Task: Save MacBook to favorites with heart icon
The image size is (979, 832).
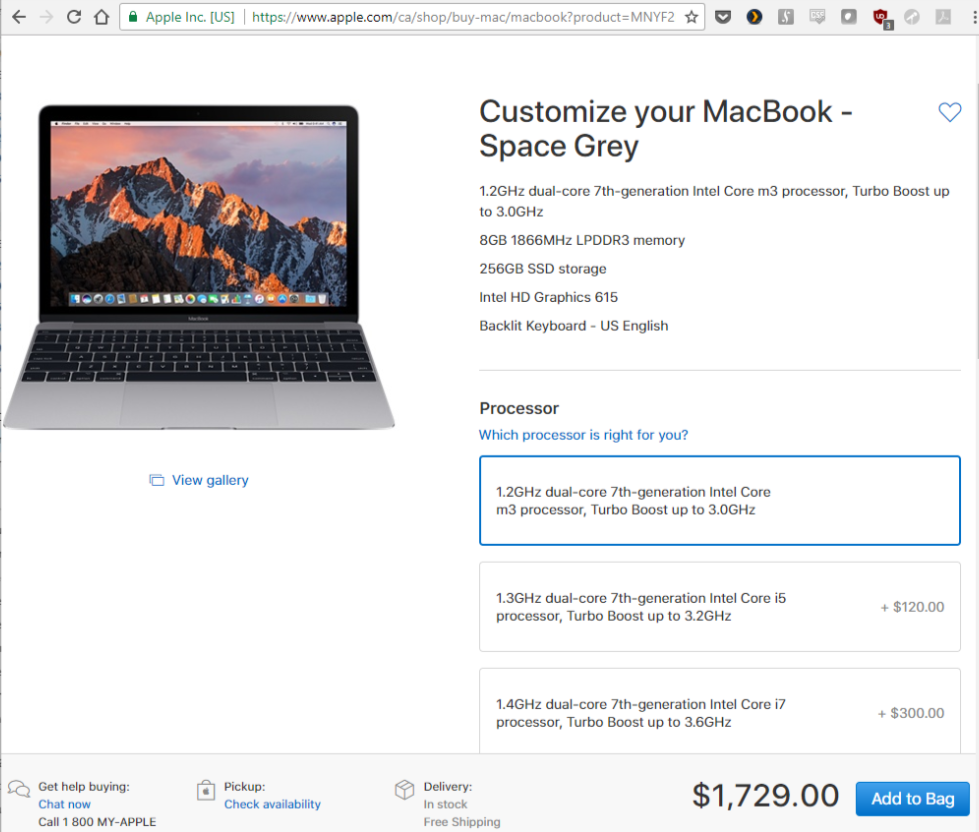Action: pyautogui.click(x=949, y=112)
